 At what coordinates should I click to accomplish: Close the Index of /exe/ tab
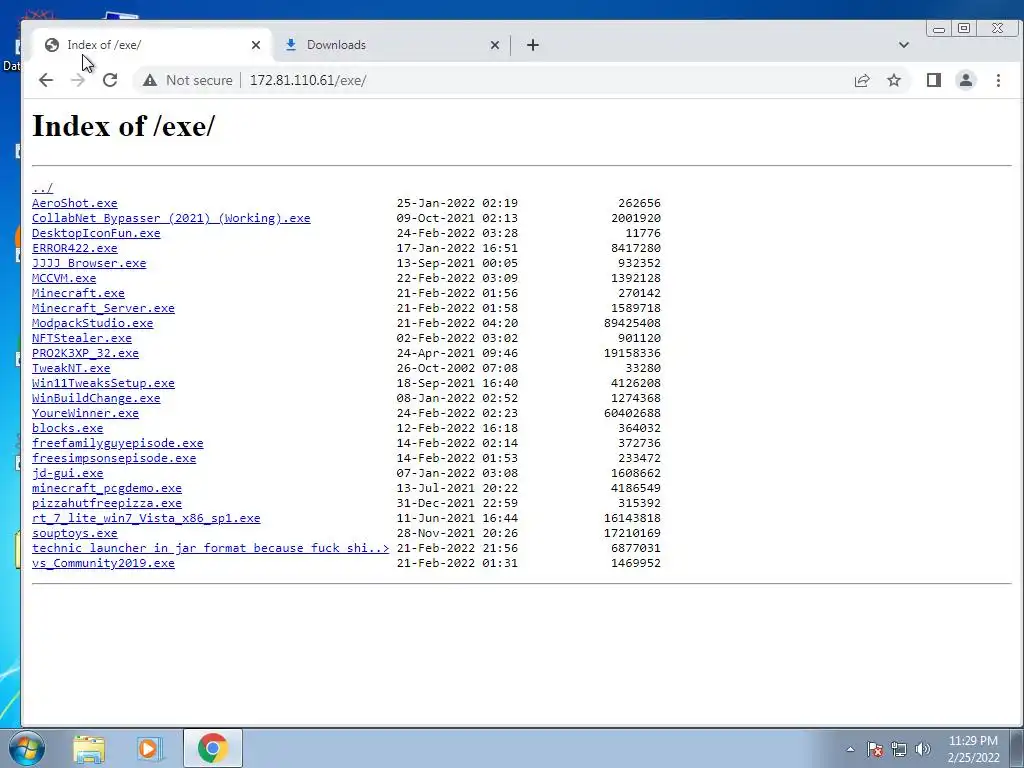256,45
